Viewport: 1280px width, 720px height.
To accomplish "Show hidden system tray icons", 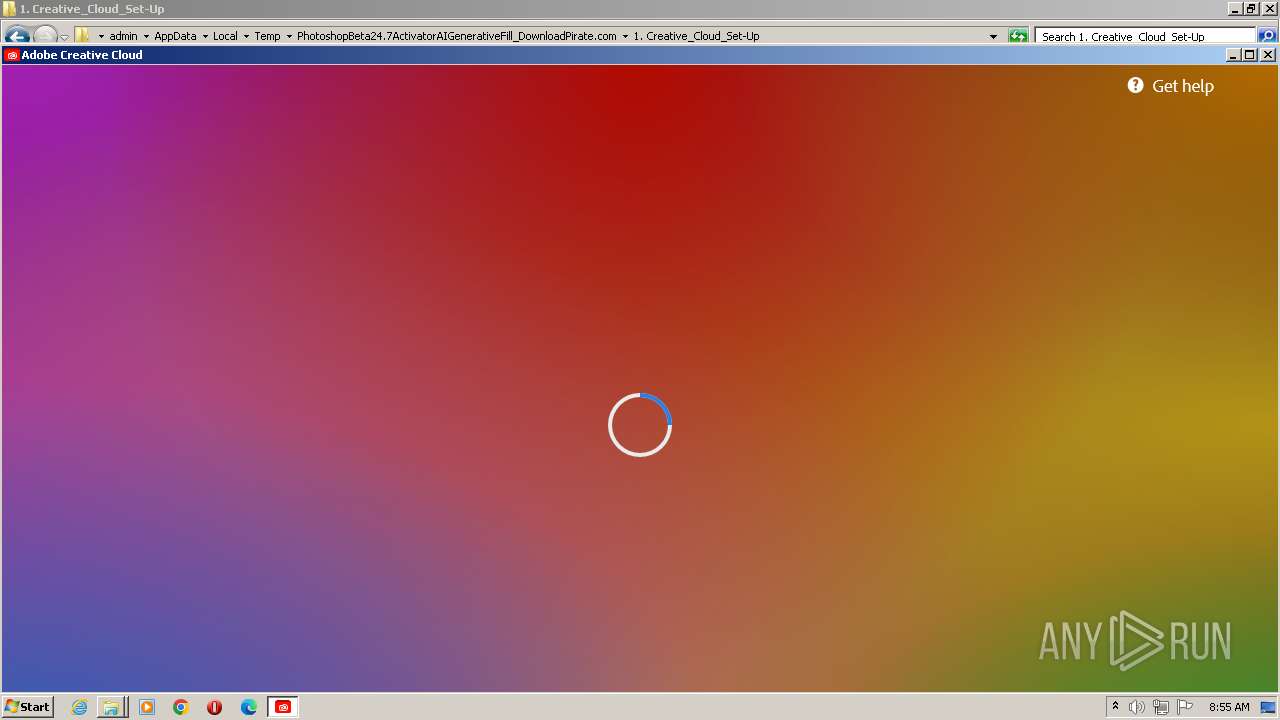I will pyautogui.click(x=1115, y=707).
